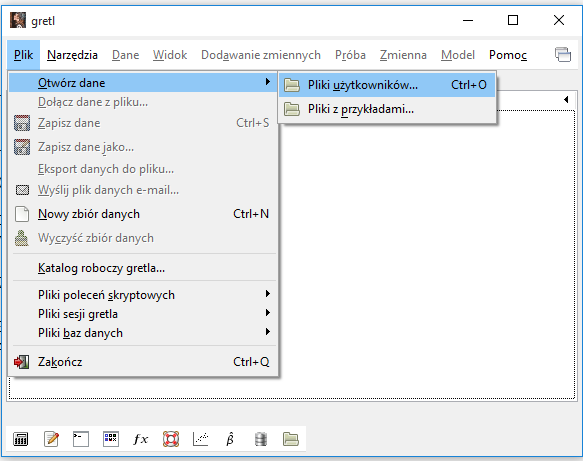Open the lifebuoy help reference icon

(171, 439)
